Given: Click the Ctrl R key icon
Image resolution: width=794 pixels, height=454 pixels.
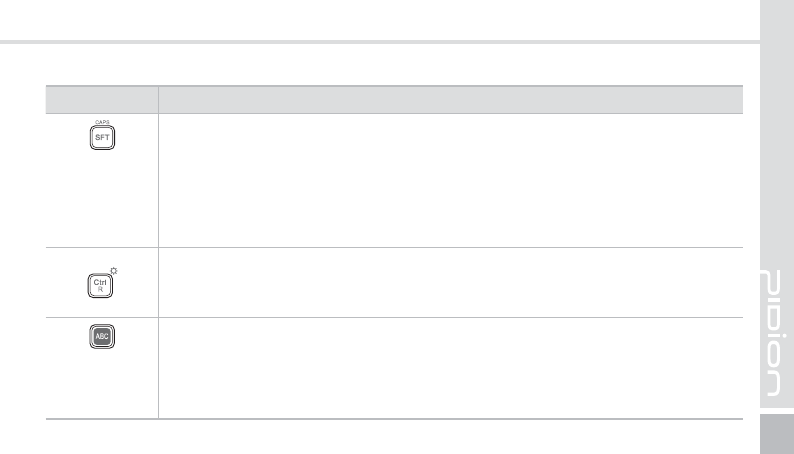Looking at the screenshot, I should (101, 285).
